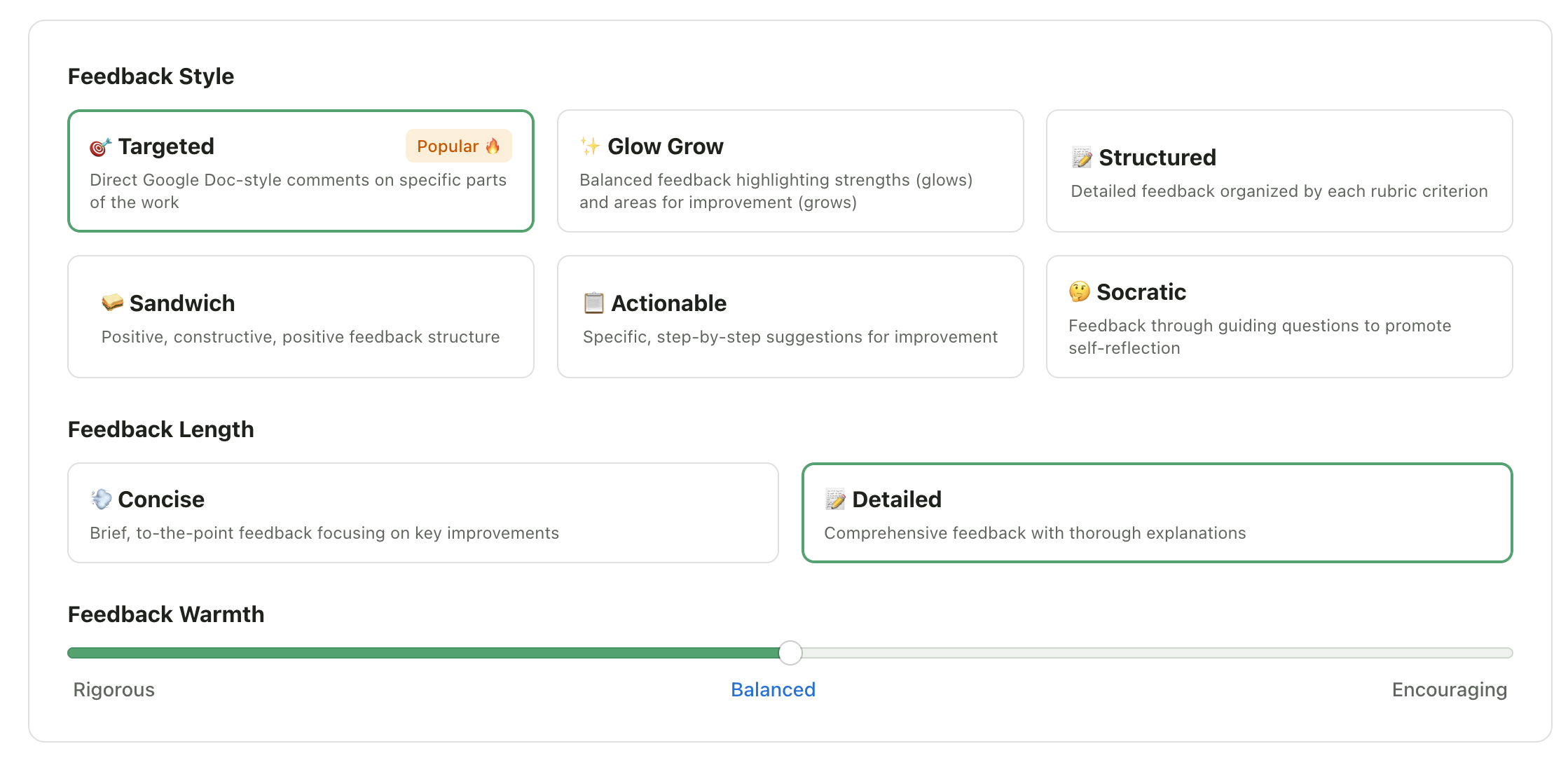Click the Balanced warmth label
This screenshot has height=765, width=1568.
[773, 689]
